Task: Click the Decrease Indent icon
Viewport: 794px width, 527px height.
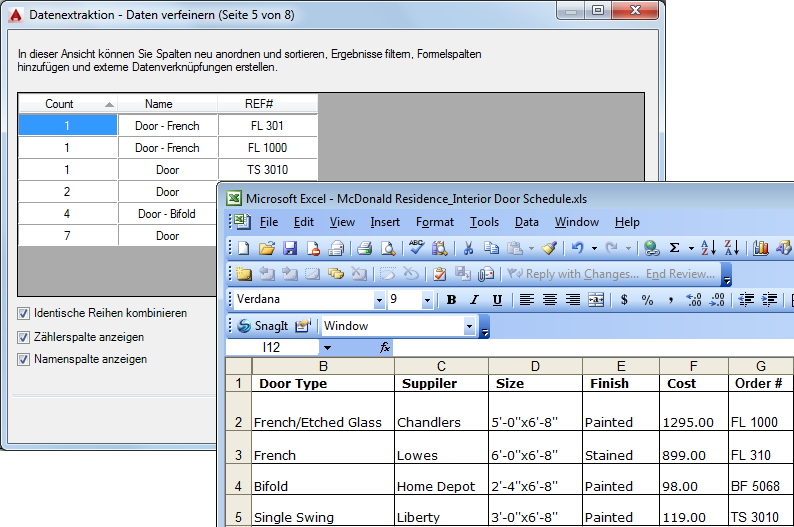Action: click(x=746, y=300)
